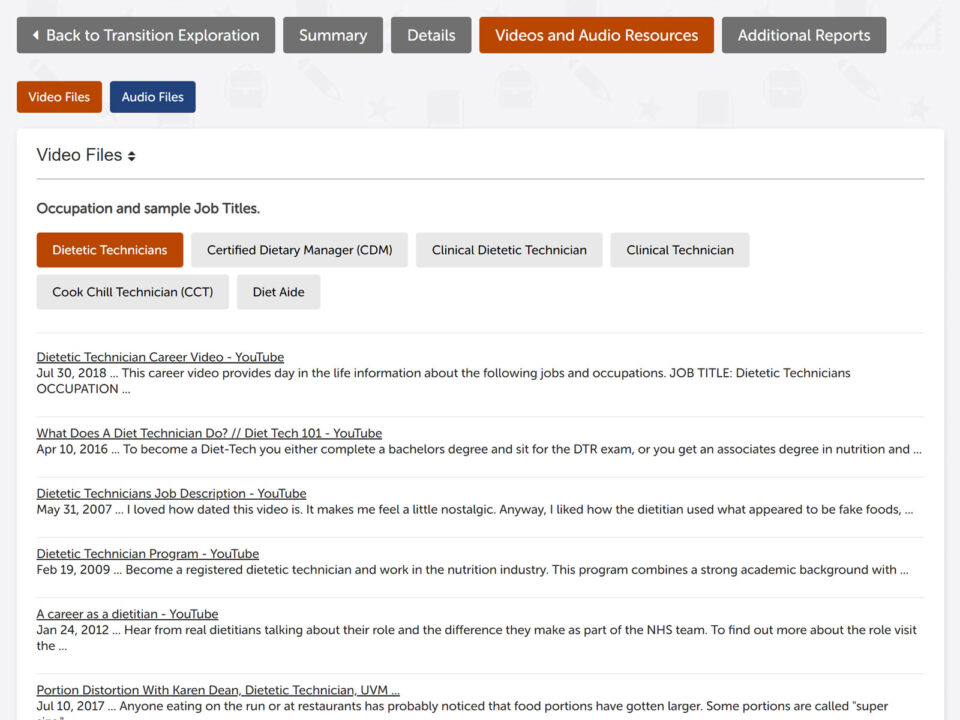Select Cook Chill Technician (CCT)

pyautogui.click(x=133, y=292)
